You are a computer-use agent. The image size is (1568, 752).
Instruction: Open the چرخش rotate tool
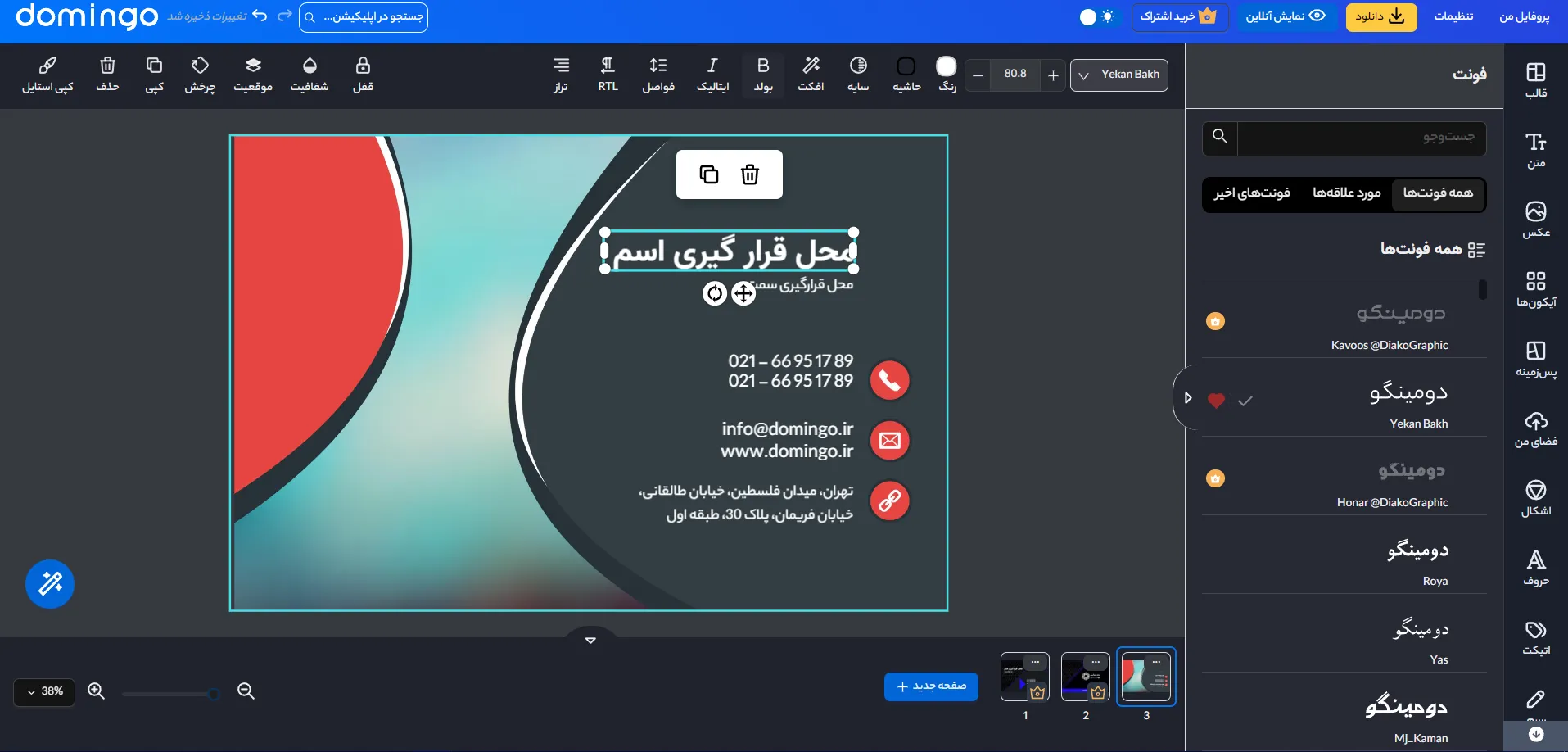(200, 75)
